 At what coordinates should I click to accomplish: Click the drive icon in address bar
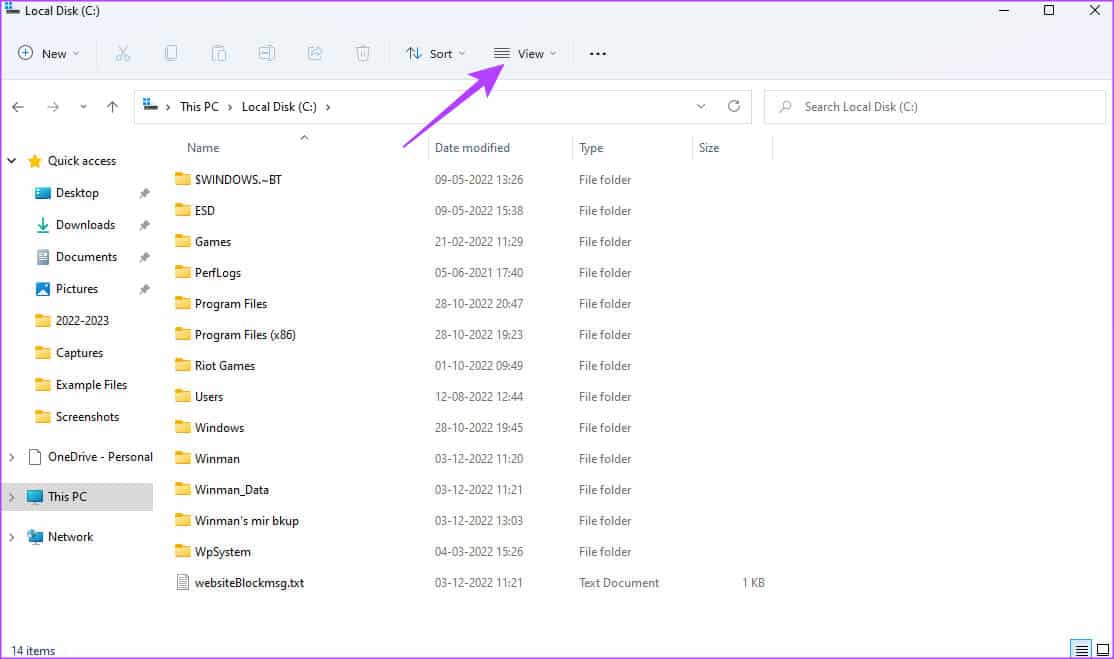point(150,105)
